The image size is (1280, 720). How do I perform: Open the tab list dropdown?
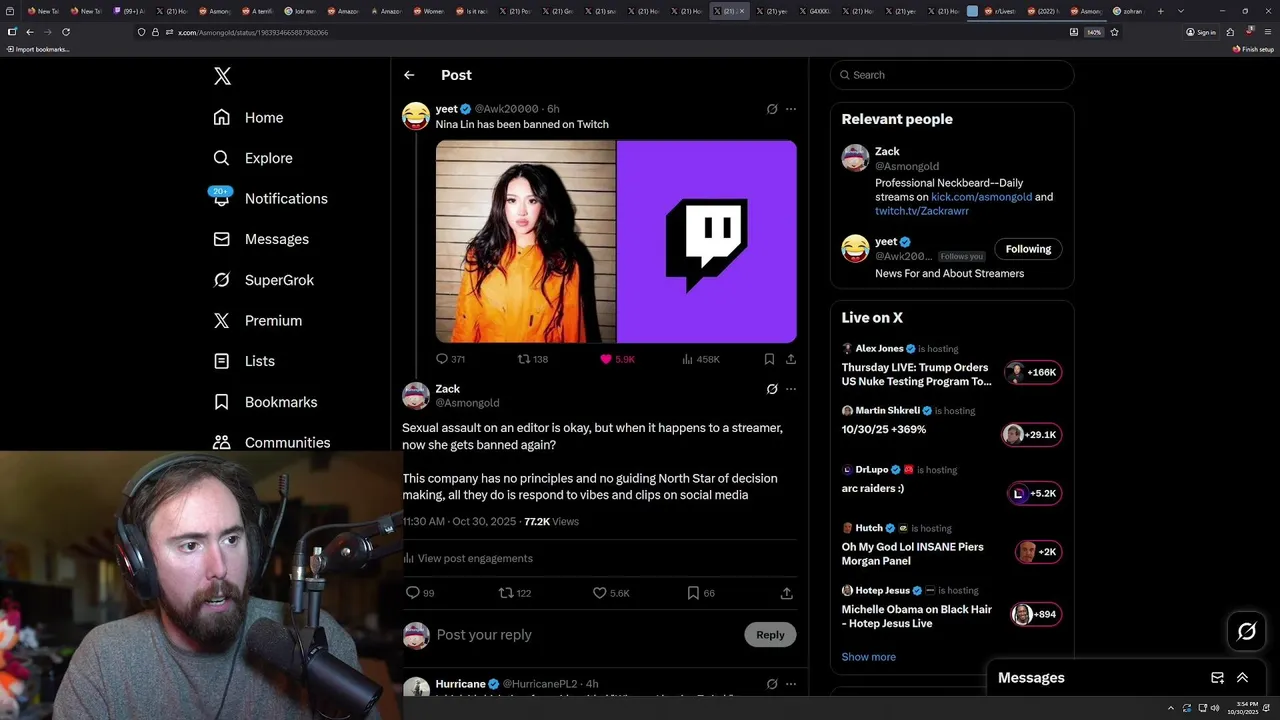(x=1181, y=11)
